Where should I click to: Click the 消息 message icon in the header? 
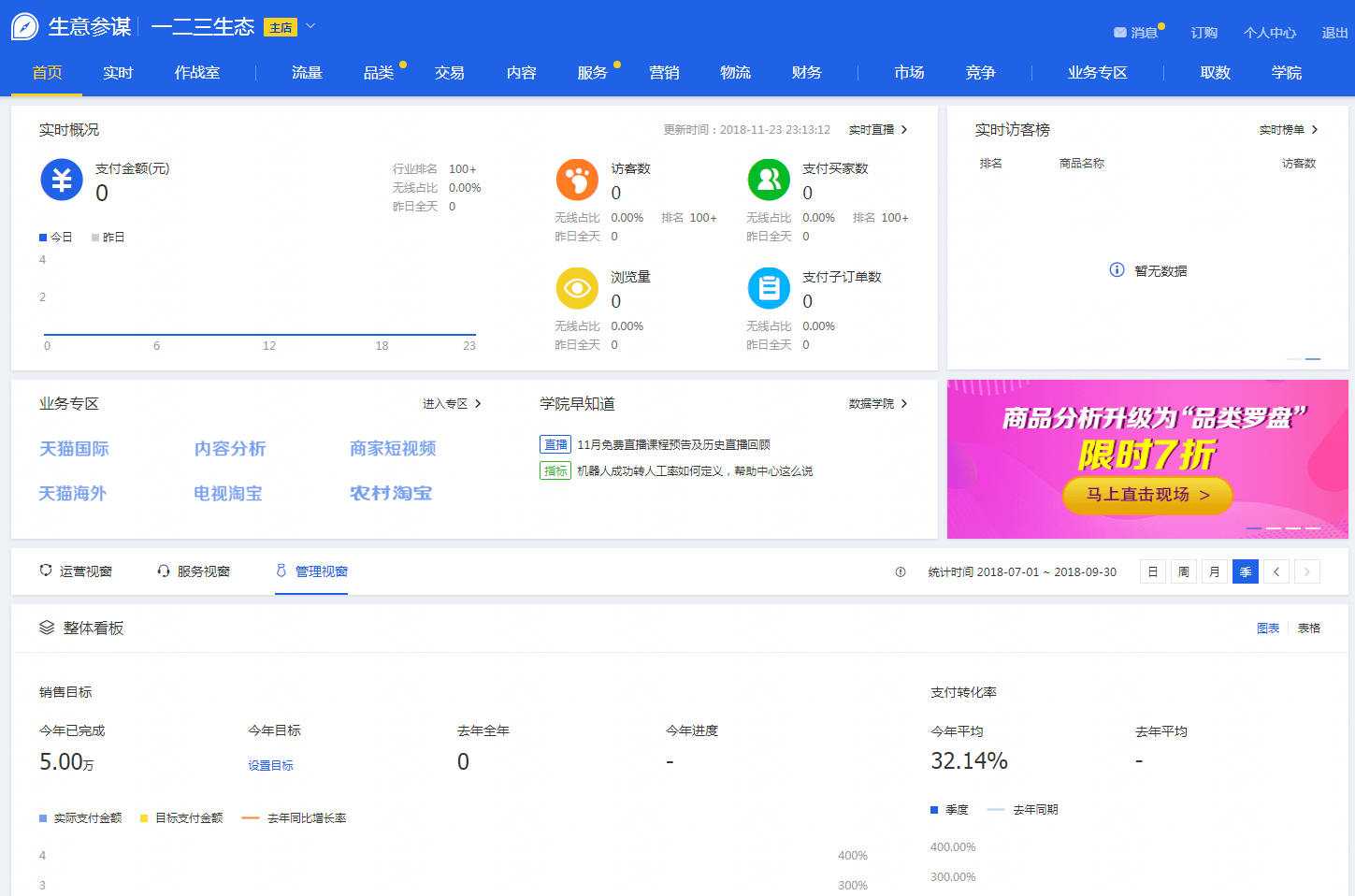click(1119, 33)
